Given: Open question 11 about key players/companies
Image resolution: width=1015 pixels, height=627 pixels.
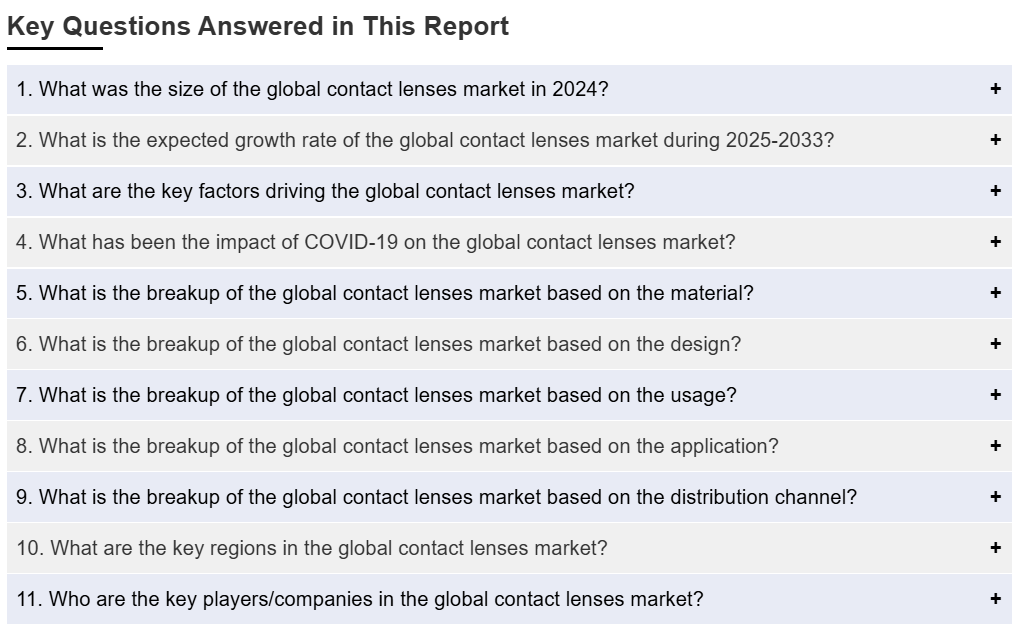Looking at the screenshot, I should (359, 599).
